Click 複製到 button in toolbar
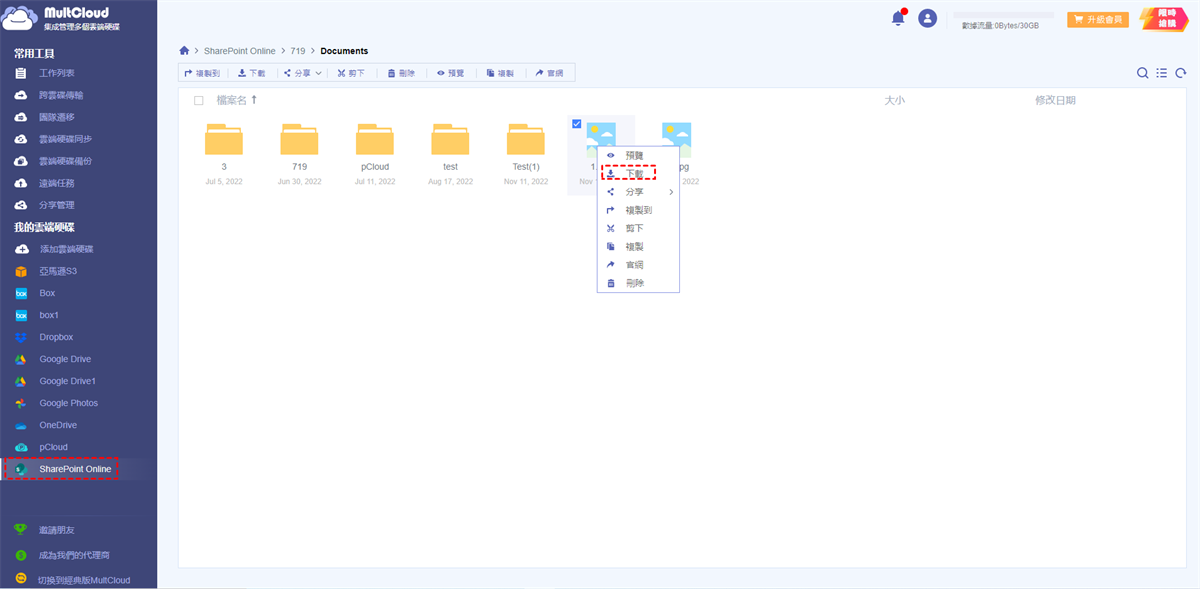The width and height of the screenshot is (1200, 589). [202, 73]
